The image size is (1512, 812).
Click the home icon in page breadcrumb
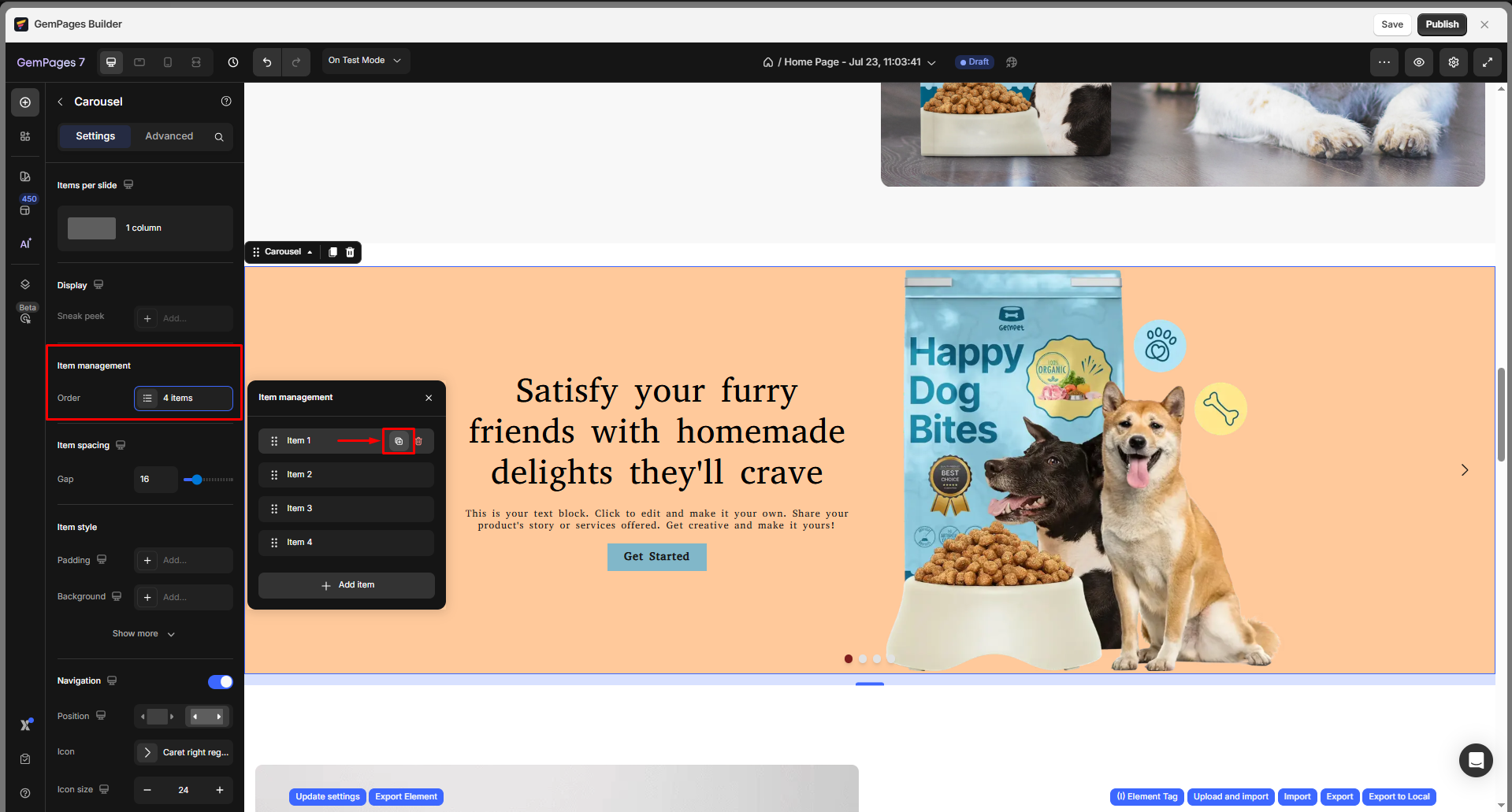768,62
